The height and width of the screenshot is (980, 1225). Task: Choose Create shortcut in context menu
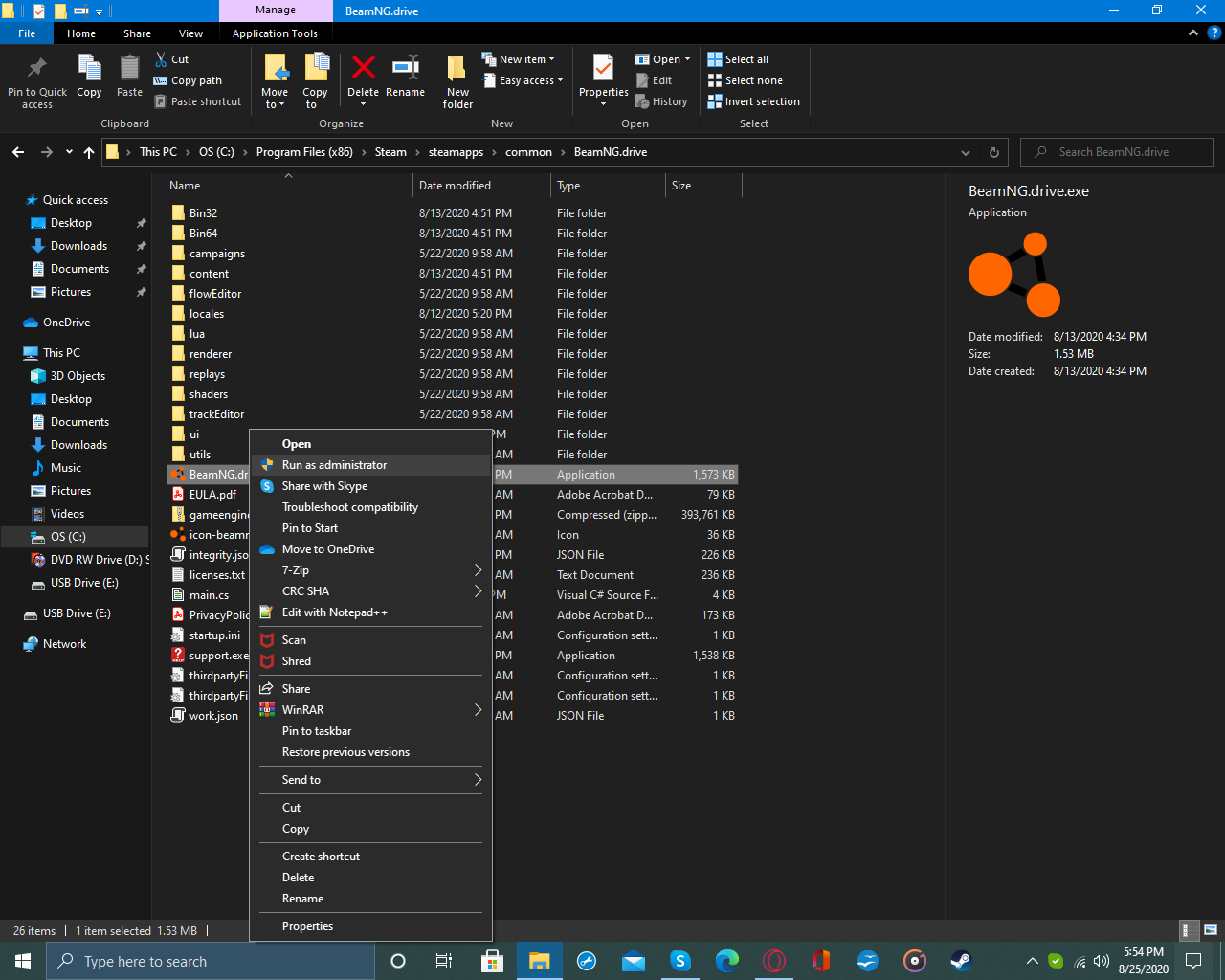(371, 857)
